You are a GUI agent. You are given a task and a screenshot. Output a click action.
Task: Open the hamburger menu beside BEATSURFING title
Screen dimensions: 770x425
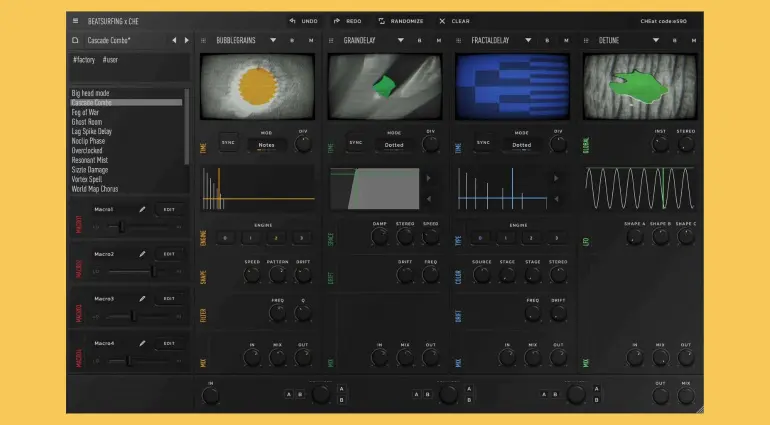coord(76,20)
